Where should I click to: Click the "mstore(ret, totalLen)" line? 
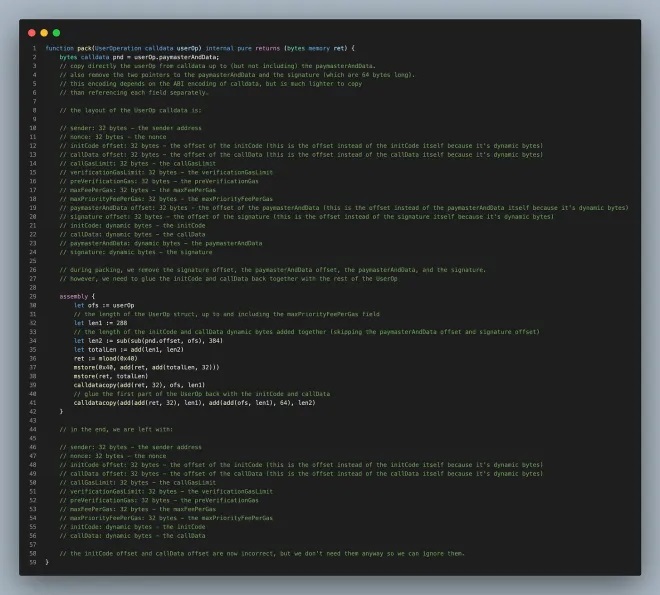[x=111, y=376]
